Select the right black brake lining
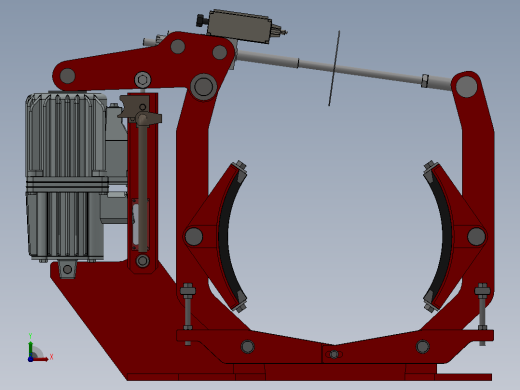 click(x=441, y=237)
